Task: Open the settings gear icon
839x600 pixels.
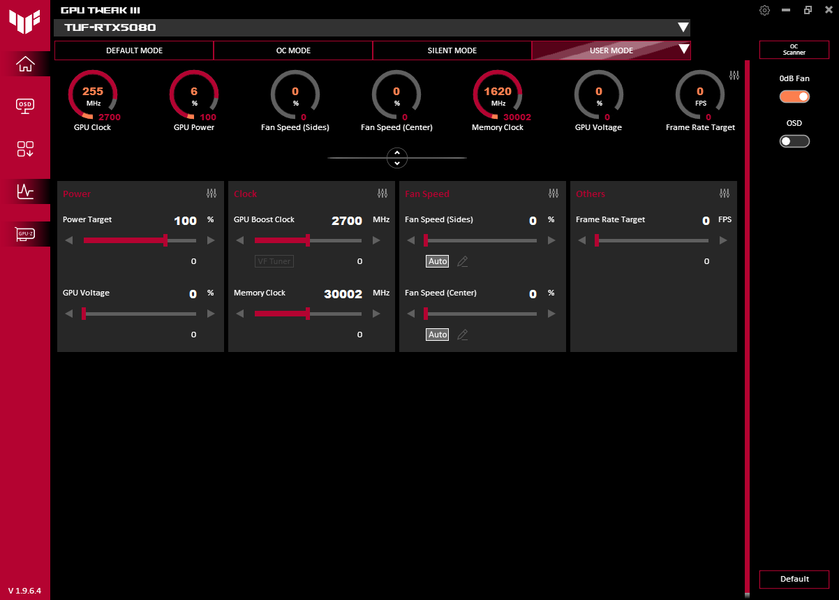Action: tap(765, 10)
